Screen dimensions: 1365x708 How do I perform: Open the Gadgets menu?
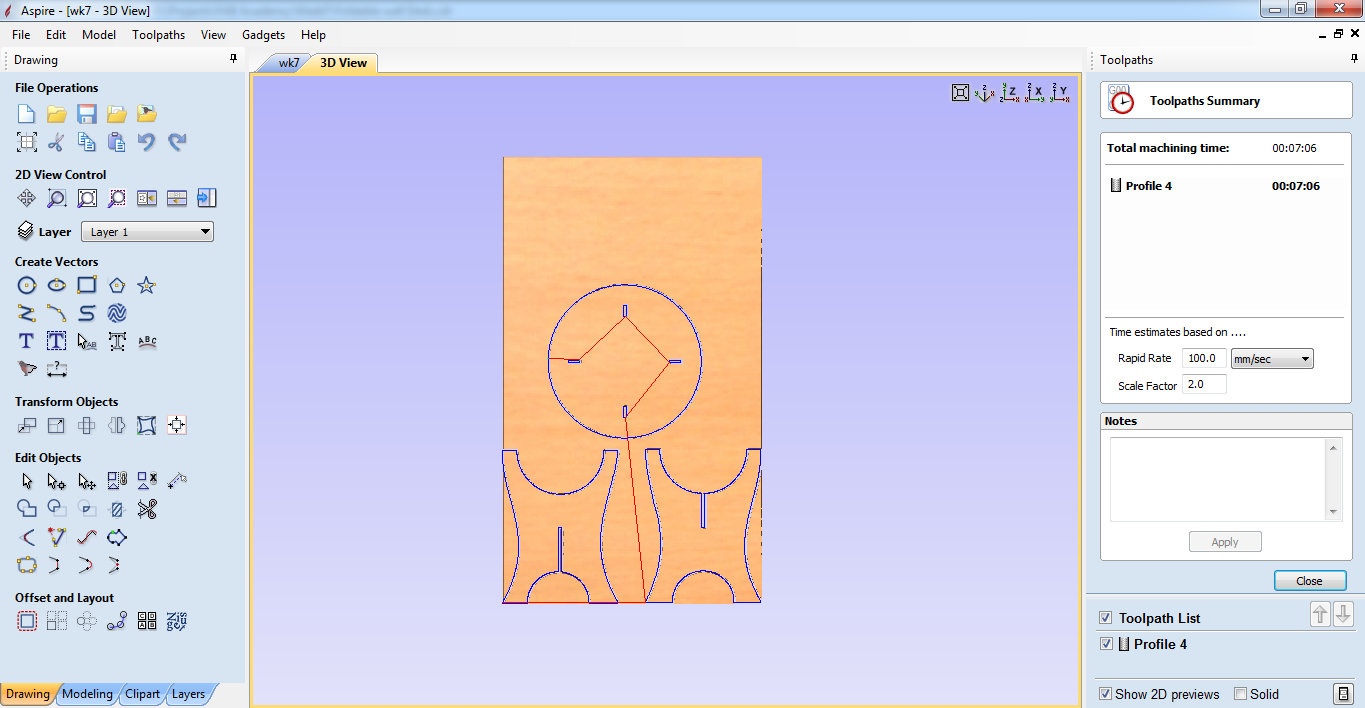[x=263, y=35]
